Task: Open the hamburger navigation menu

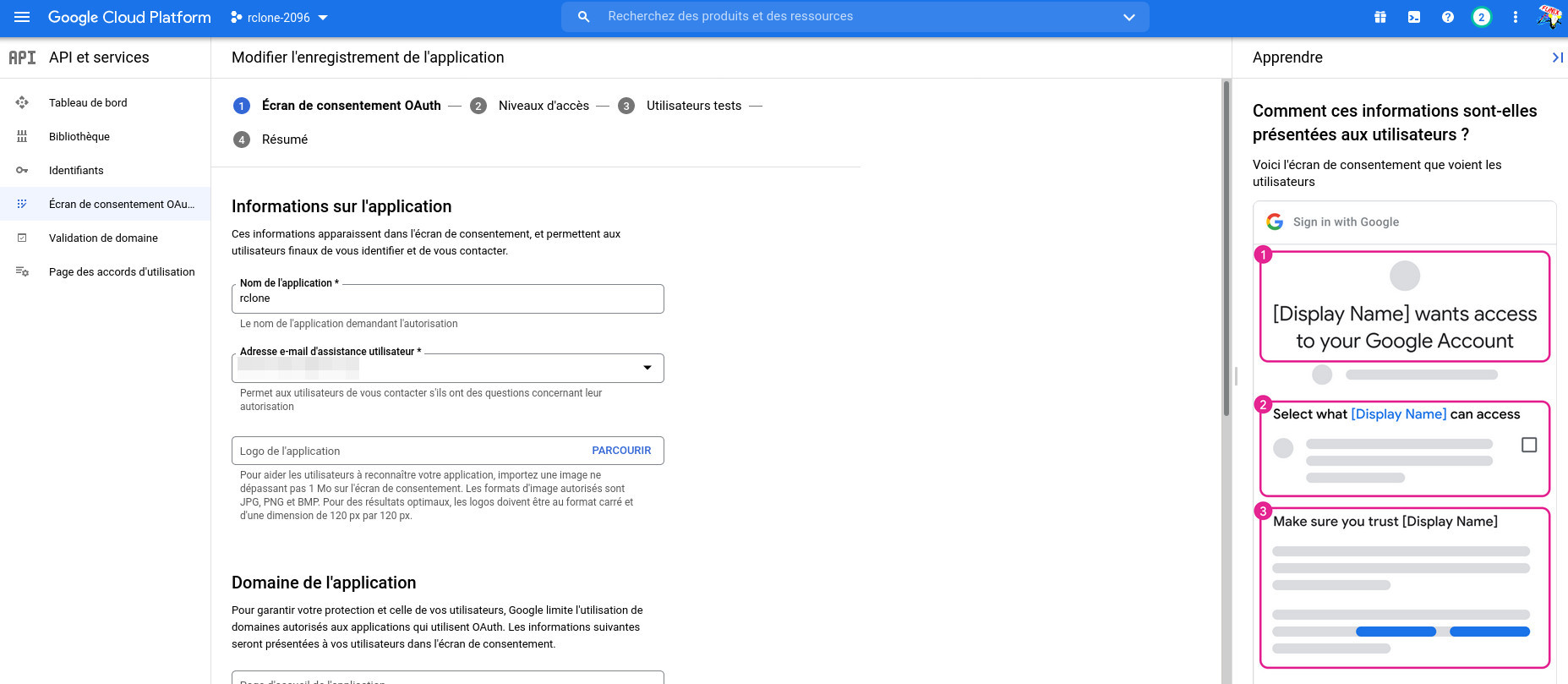Action: pos(22,17)
